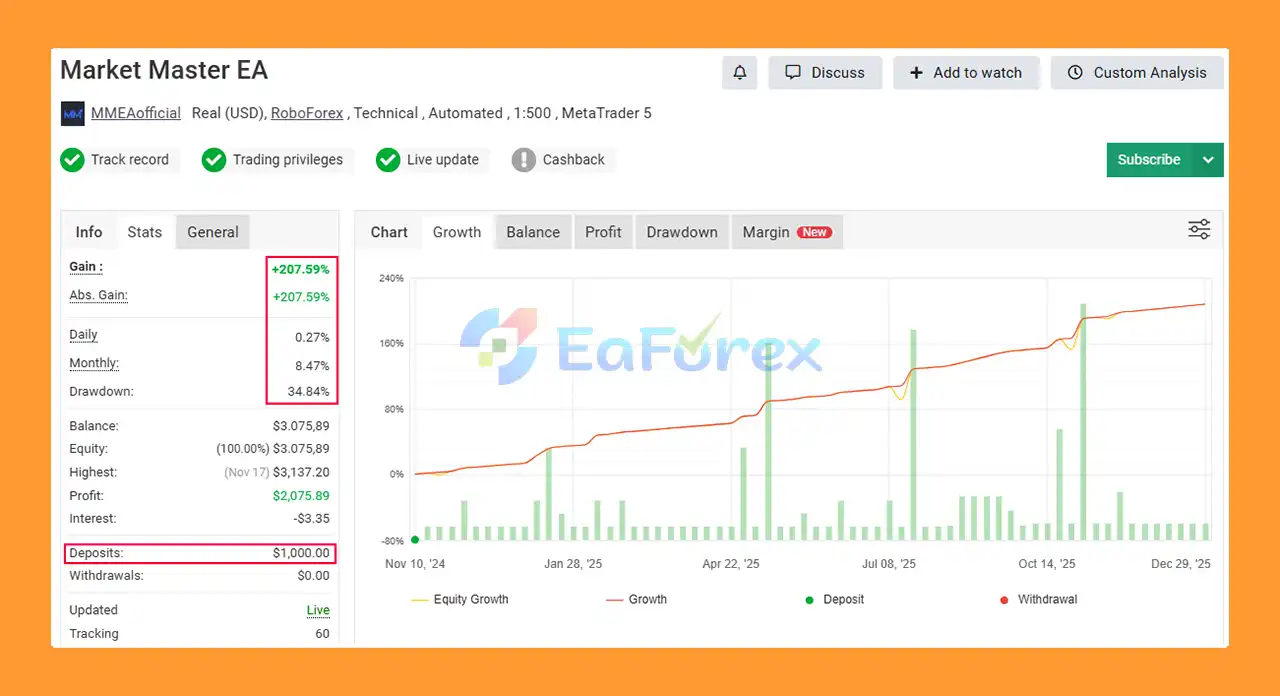Click the Live update checkmark icon

[388, 160]
